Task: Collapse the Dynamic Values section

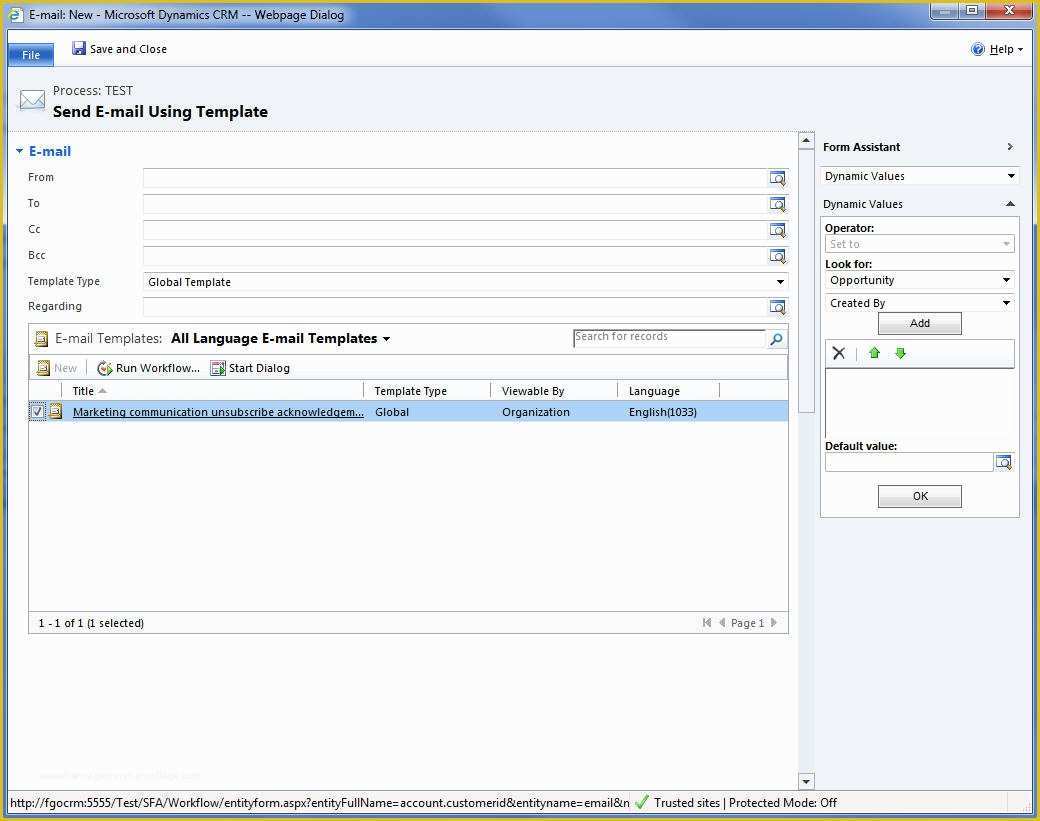Action: (x=1010, y=204)
